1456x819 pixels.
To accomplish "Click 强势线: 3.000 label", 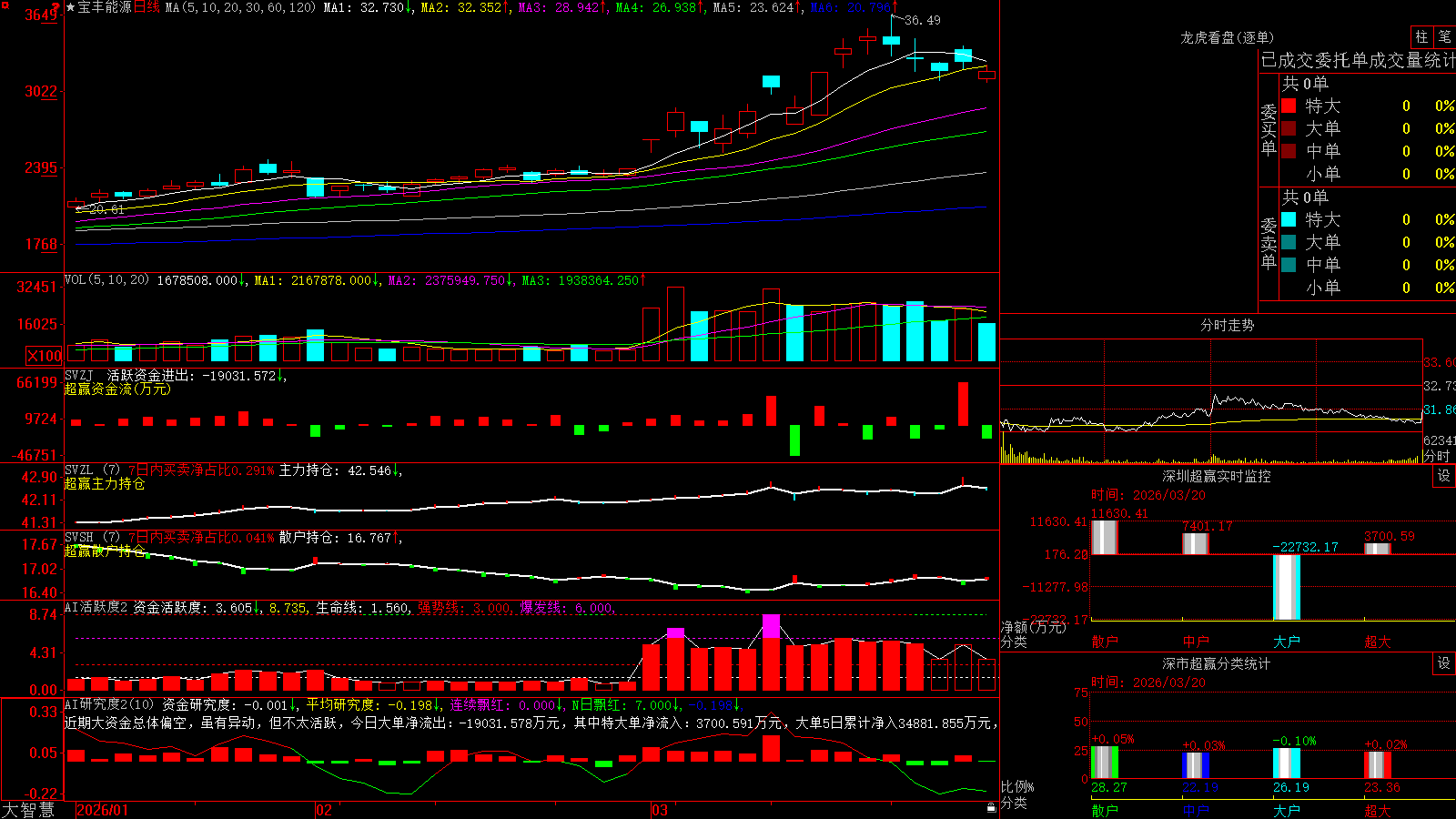I will tap(464, 607).
